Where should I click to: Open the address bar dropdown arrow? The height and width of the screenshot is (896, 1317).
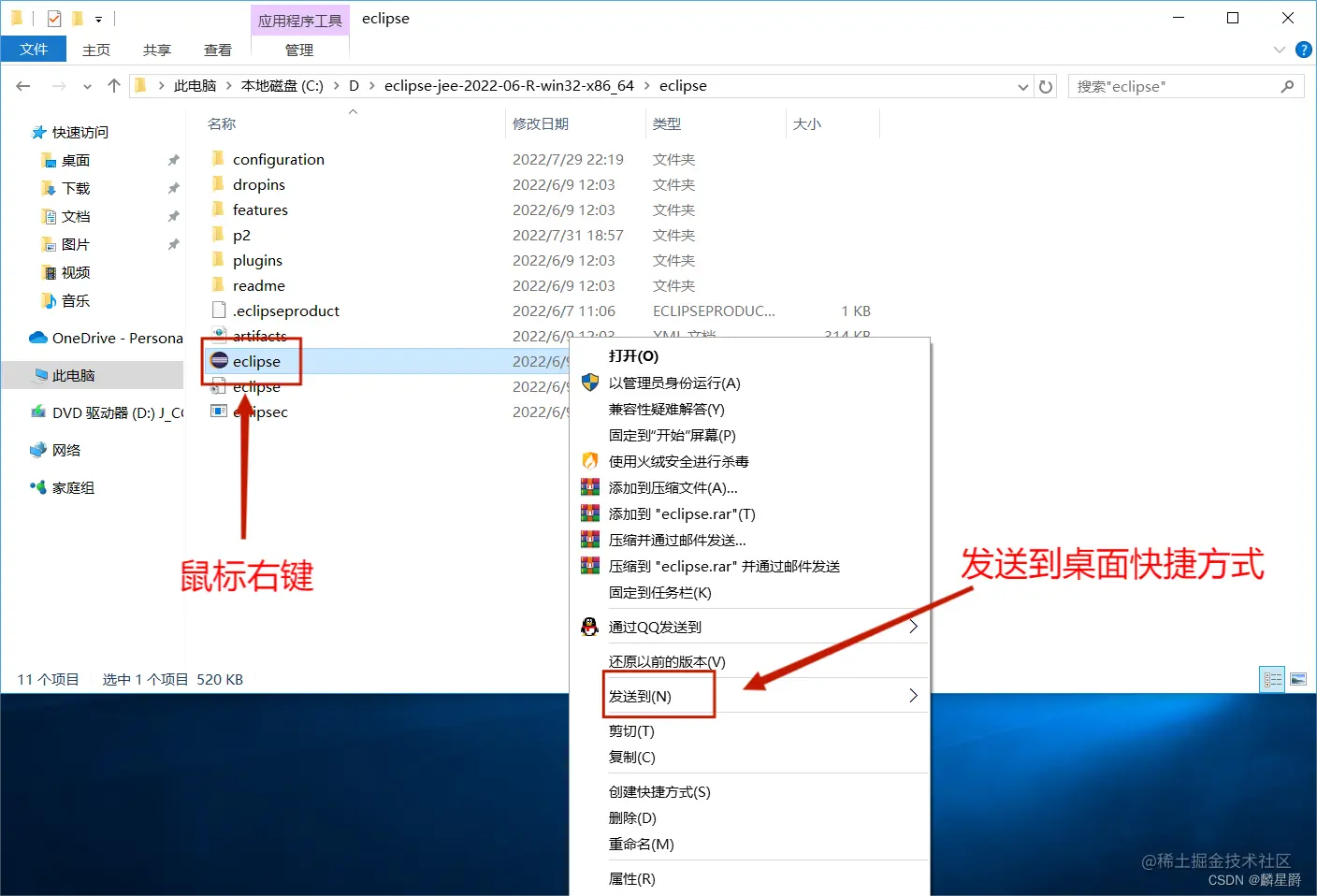pos(1022,85)
